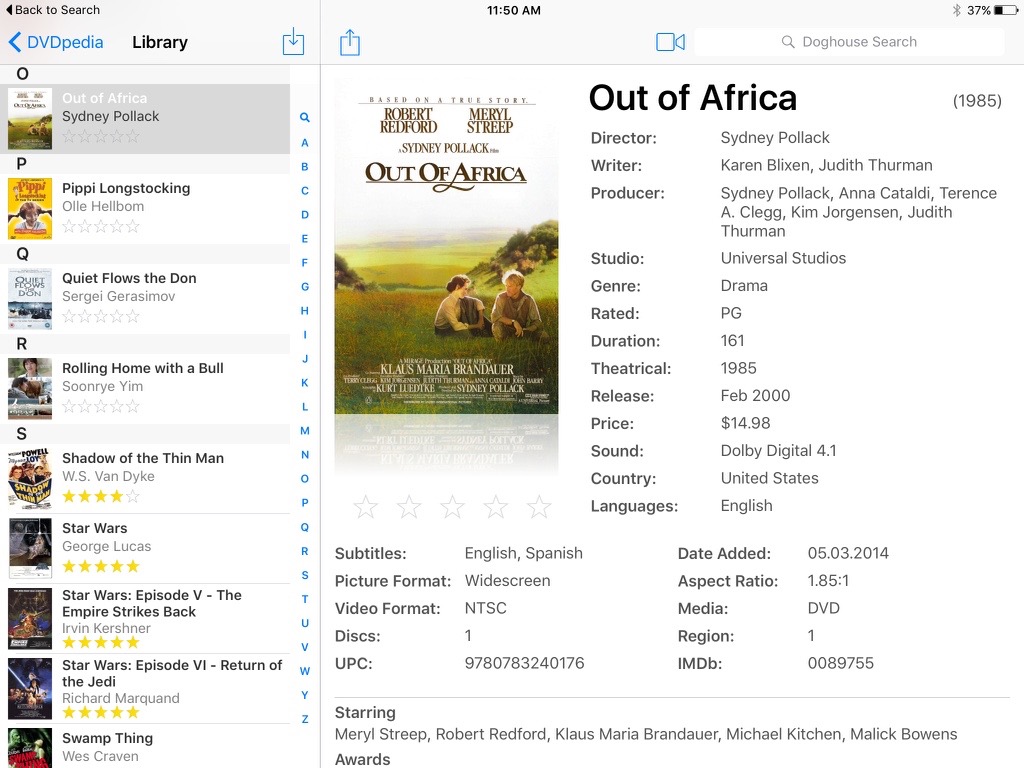This screenshot has height=768, width=1024.
Task: Tap the IMDb value 0089755
Action: coord(840,664)
